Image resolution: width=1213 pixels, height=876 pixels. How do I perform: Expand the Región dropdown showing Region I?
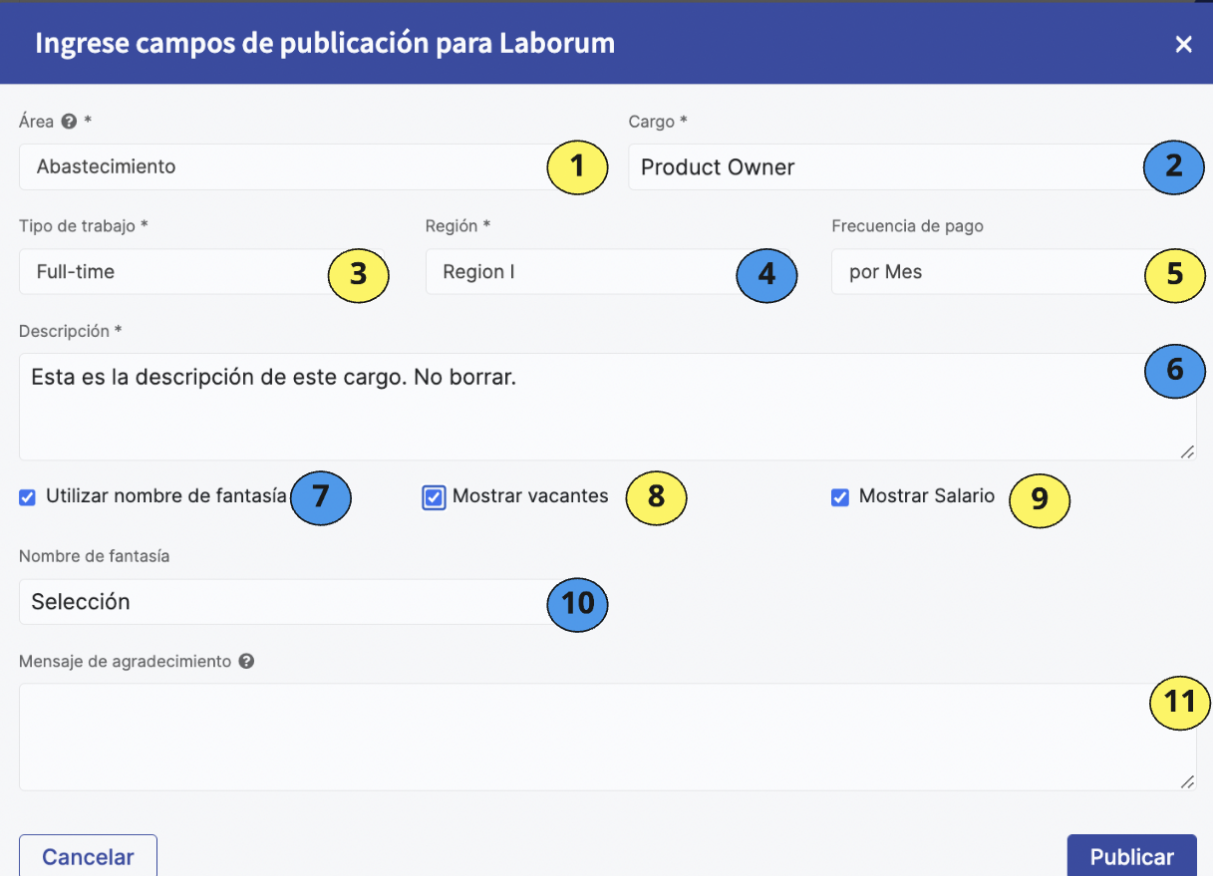click(x=610, y=272)
